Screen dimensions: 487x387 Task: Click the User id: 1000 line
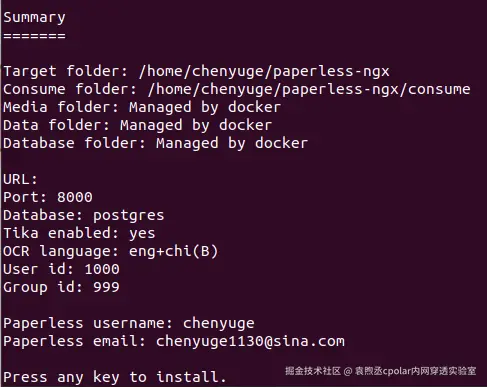(x=61, y=269)
